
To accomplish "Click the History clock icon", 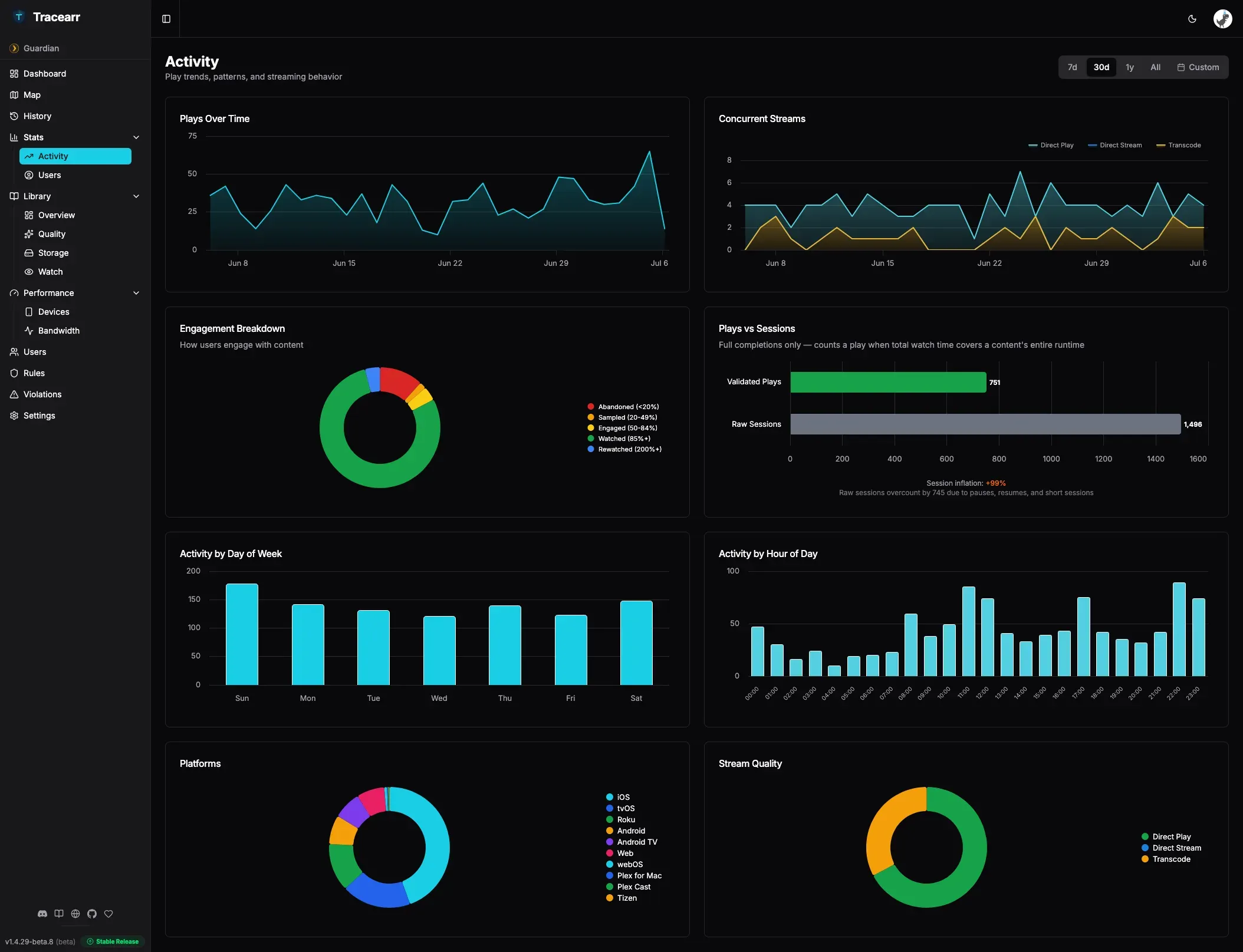I will pos(14,116).
